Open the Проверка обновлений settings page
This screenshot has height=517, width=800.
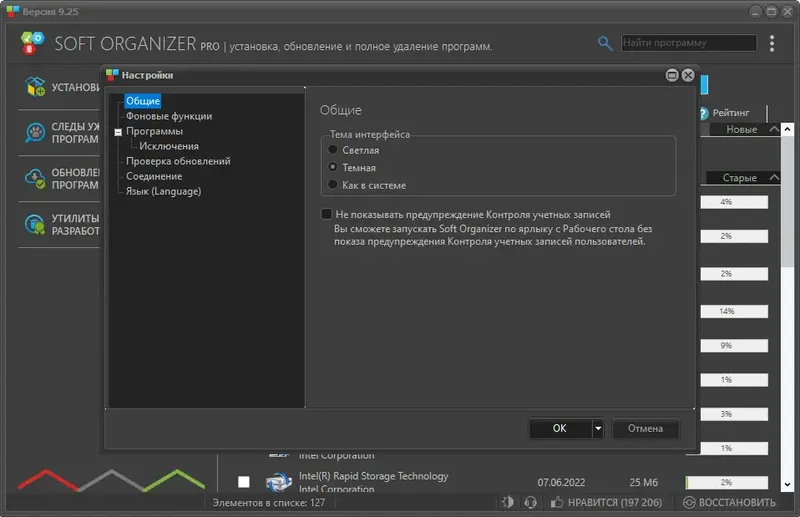(178, 161)
